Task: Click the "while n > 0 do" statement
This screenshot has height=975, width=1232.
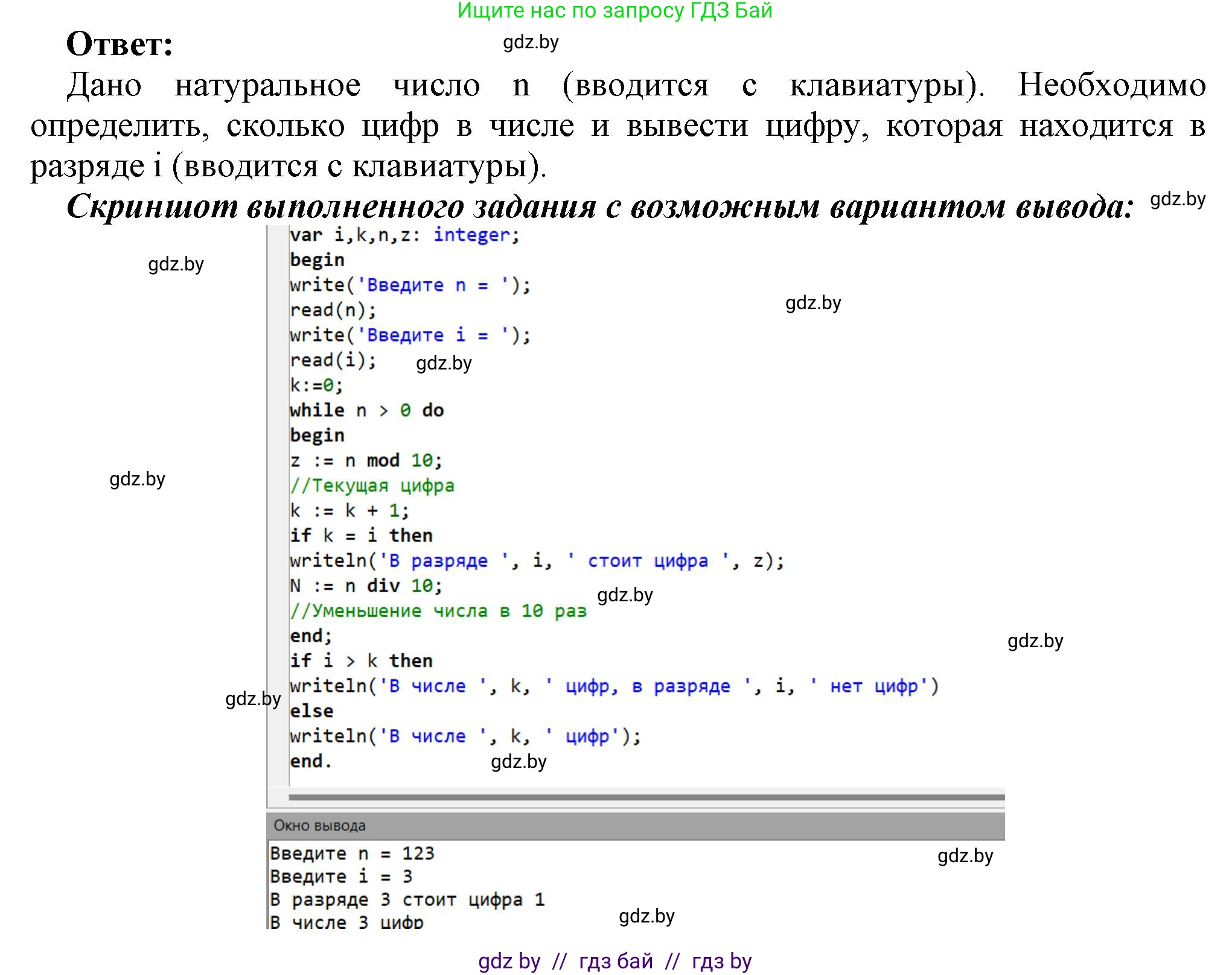Action: pyautogui.click(x=366, y=409)
